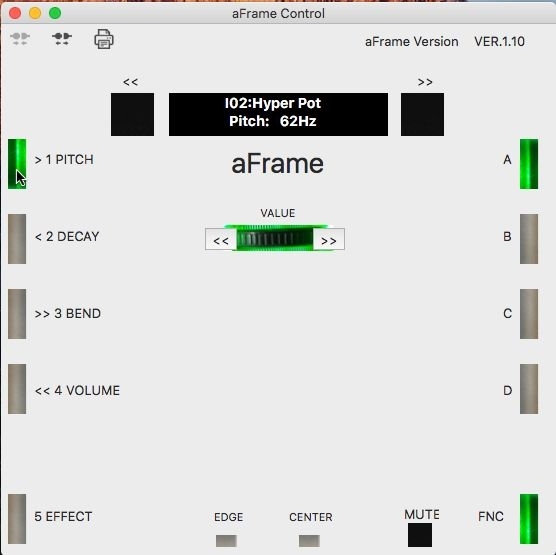Select the 4 VOLUME strip button
The height and width of the screenshot is (555, 556).
click(x=17, y=389)
